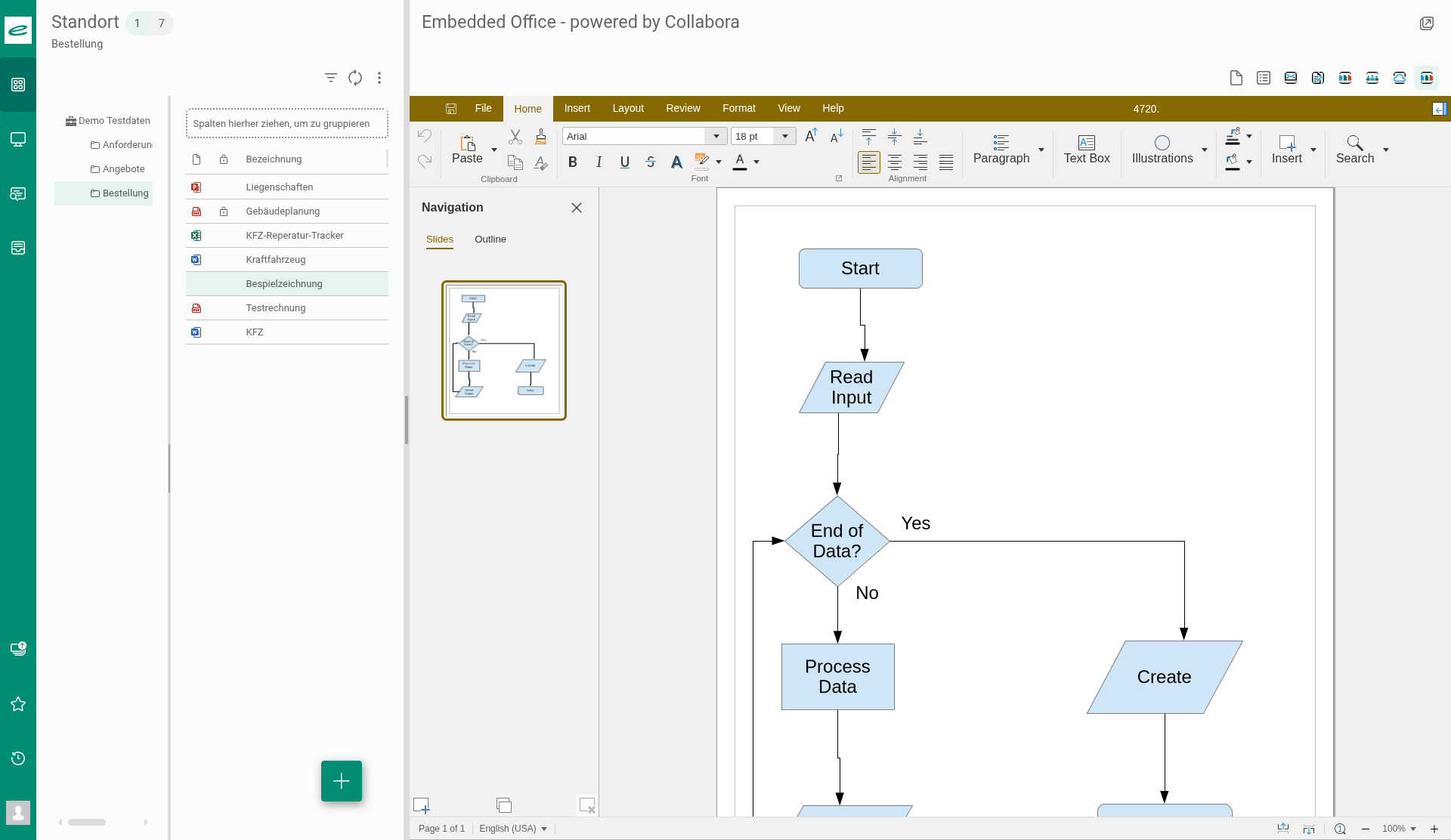
Task: Toggle center text alignment
Action: 895,162
